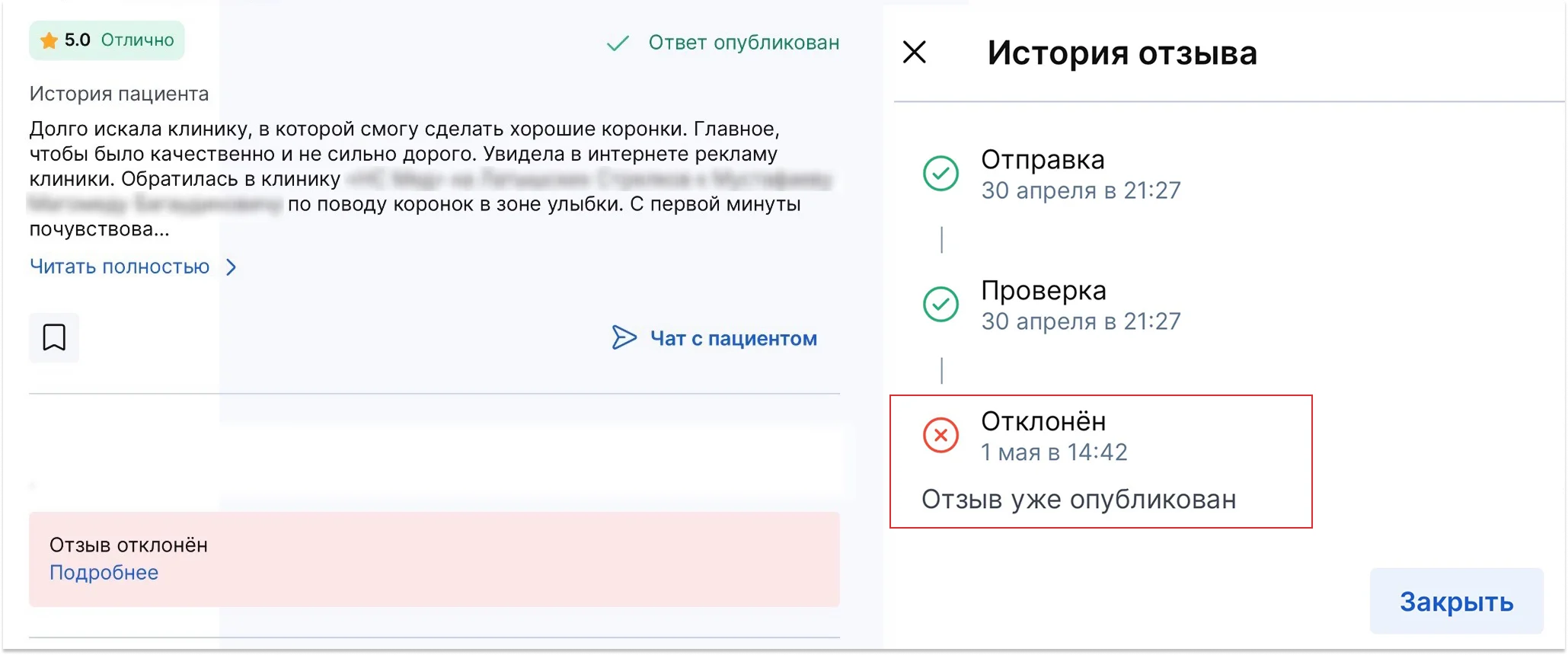Click the 5.0 Отлично rating badge
This screenshot has width=1568, height=655.
pyautogui.click(x=107, y=40)
